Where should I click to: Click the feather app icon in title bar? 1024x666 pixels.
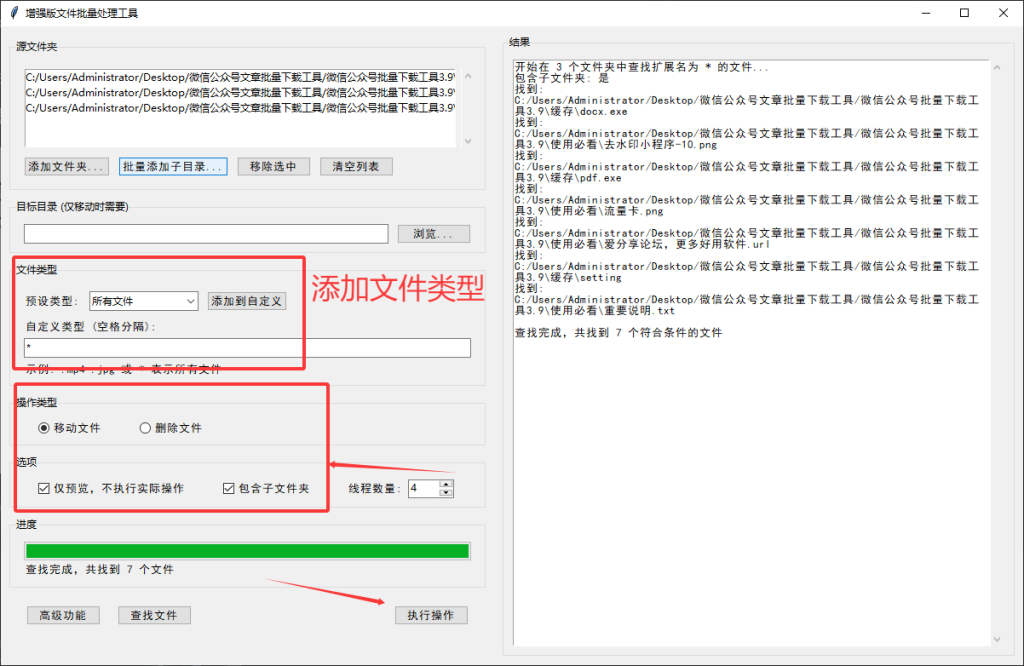click(12, 13)
